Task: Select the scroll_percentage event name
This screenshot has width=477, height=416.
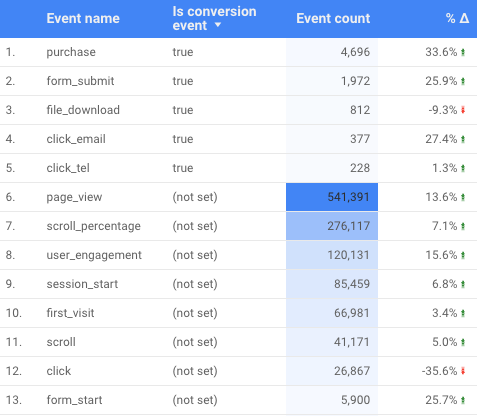Action: point(93,226)
